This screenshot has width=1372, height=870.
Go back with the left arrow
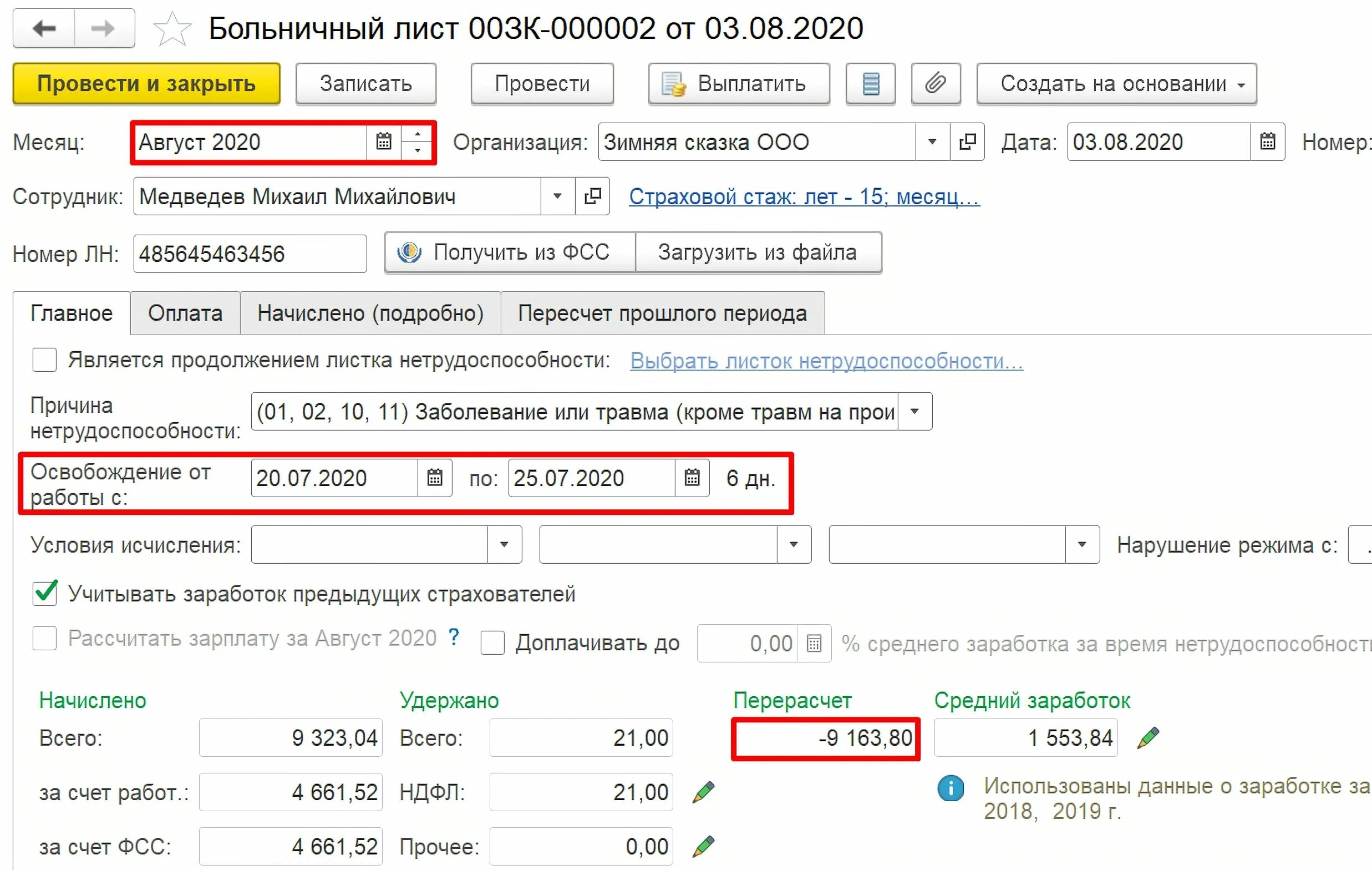pyautogui.click(x=44, y=28)
